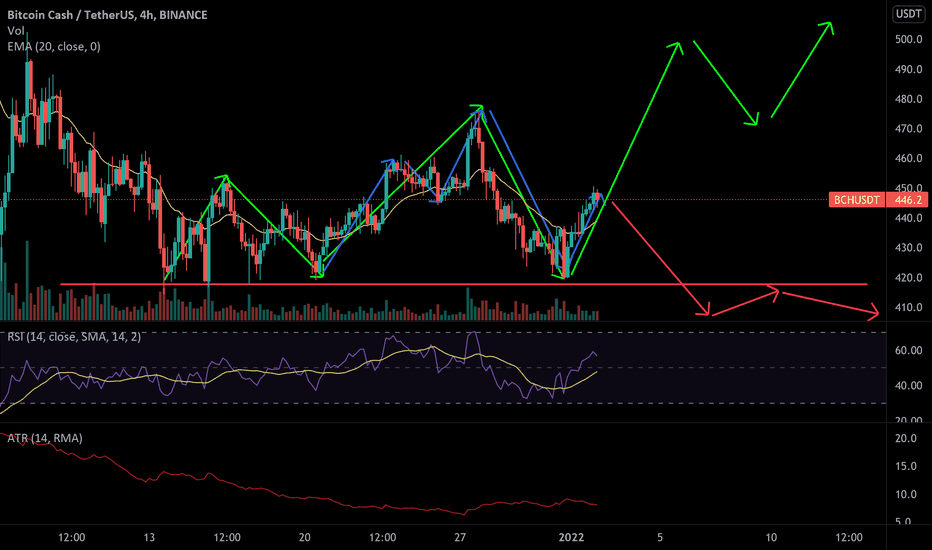The width and height of the screenshot is (932, 550).
Task: Click the USDT currency button on price axis
Action: click(909, 14)
